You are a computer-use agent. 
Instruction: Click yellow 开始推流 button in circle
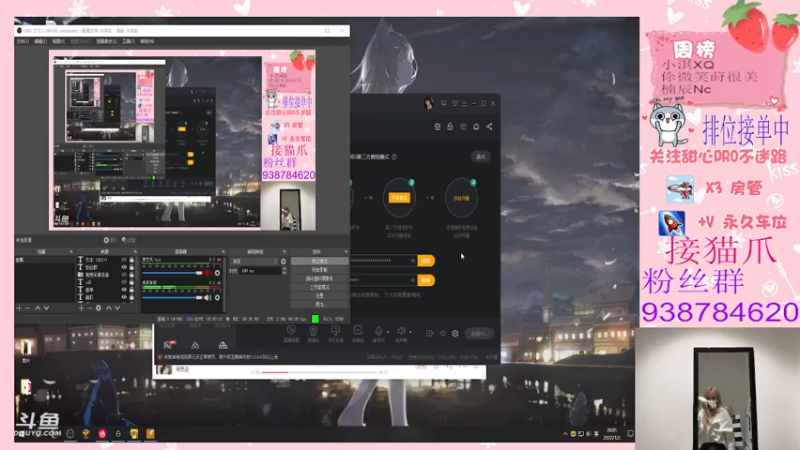(399, 197)
